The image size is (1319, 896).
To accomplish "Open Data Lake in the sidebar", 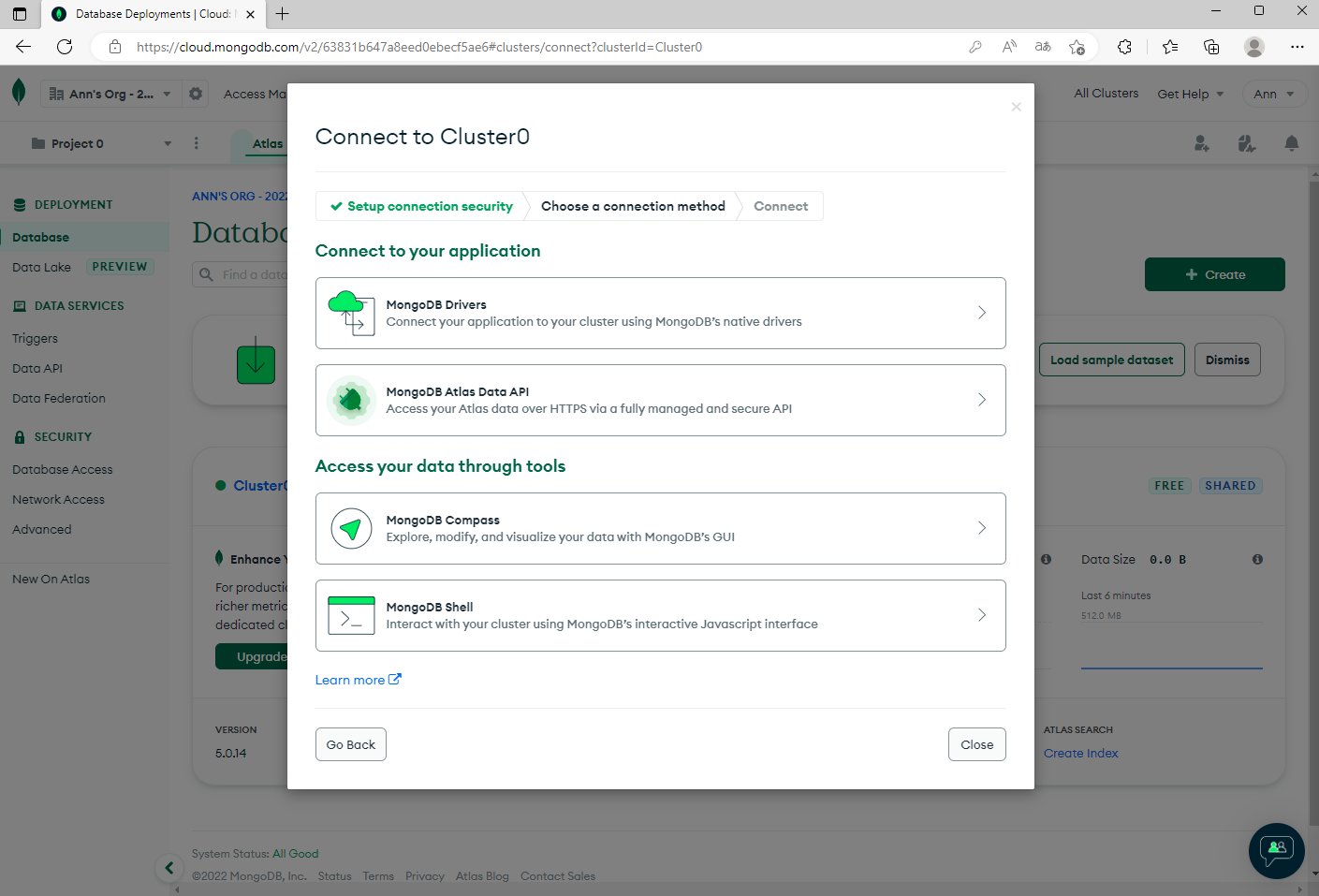I will tap(41, 267).
